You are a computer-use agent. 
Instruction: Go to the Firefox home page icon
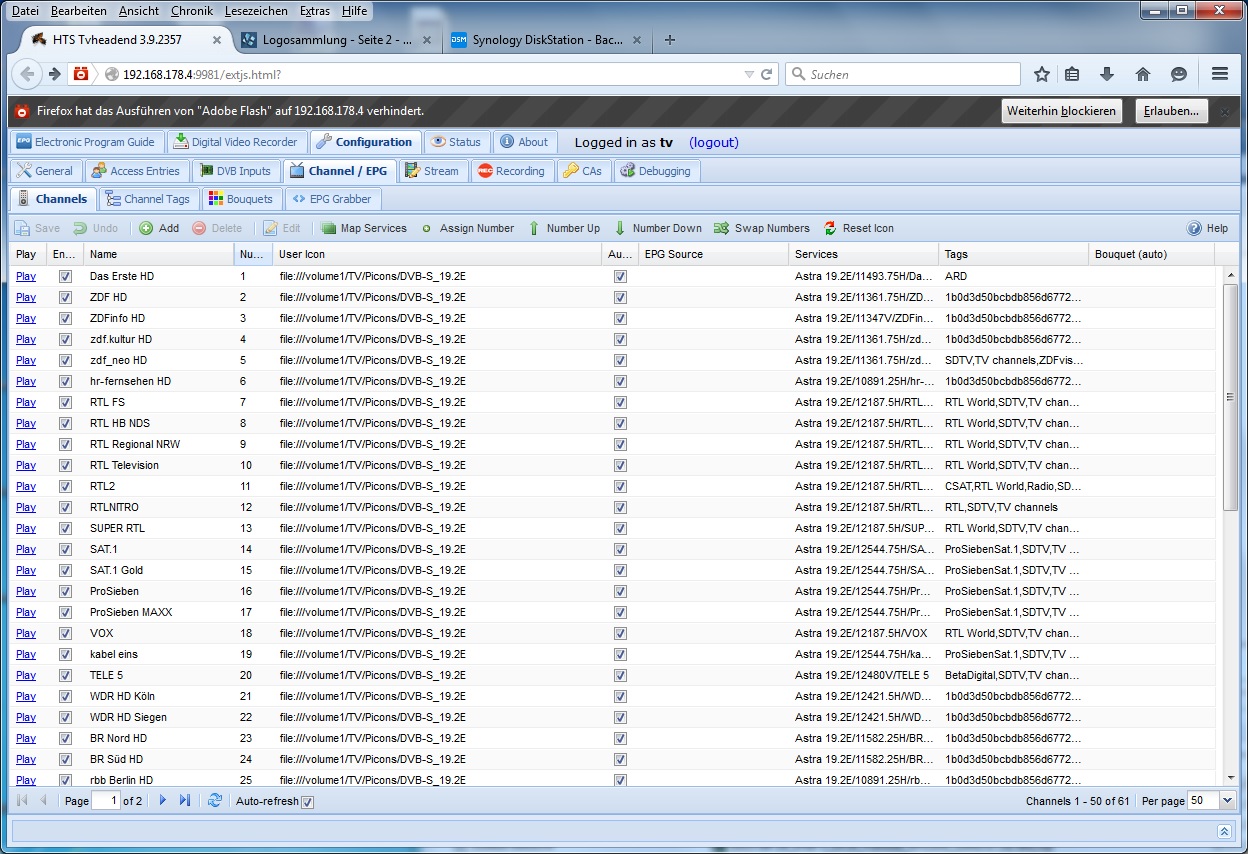[x=1143, y=74]
